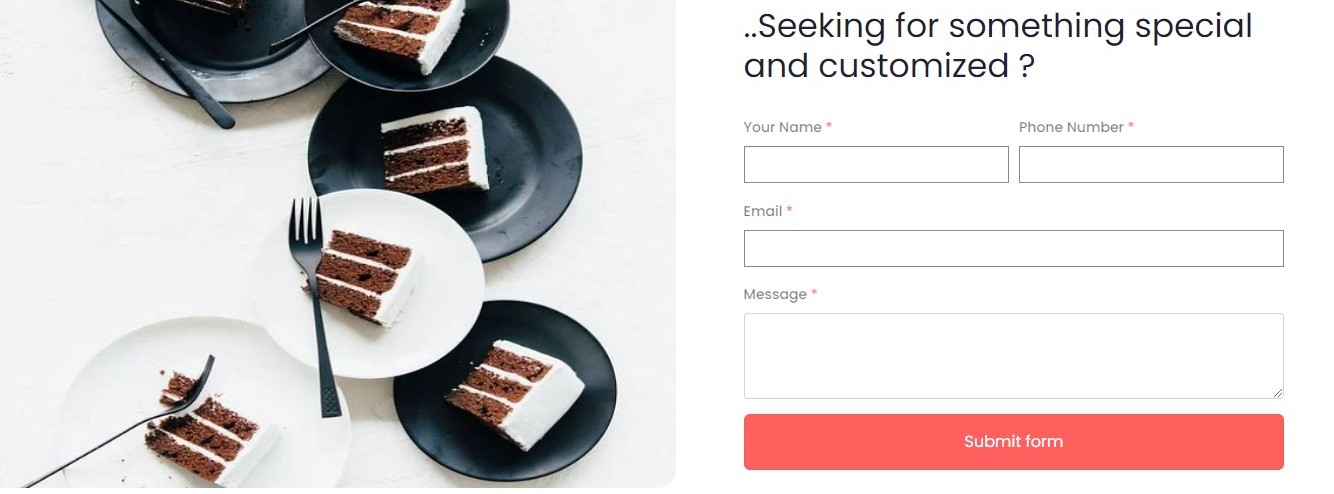The width and height of the screenshot is (1334, 494).
Task: Click the Your Name input field
Action: pyautogui.click(x=875, y=165)
